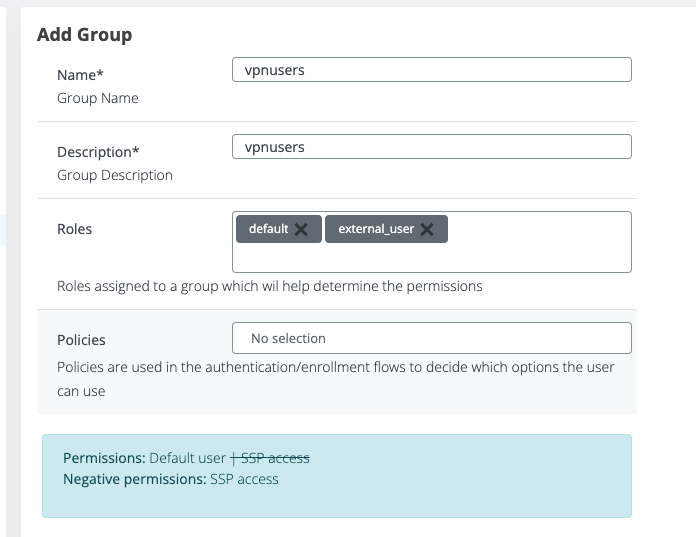Click the Name* field label

[x=80, y=75]
